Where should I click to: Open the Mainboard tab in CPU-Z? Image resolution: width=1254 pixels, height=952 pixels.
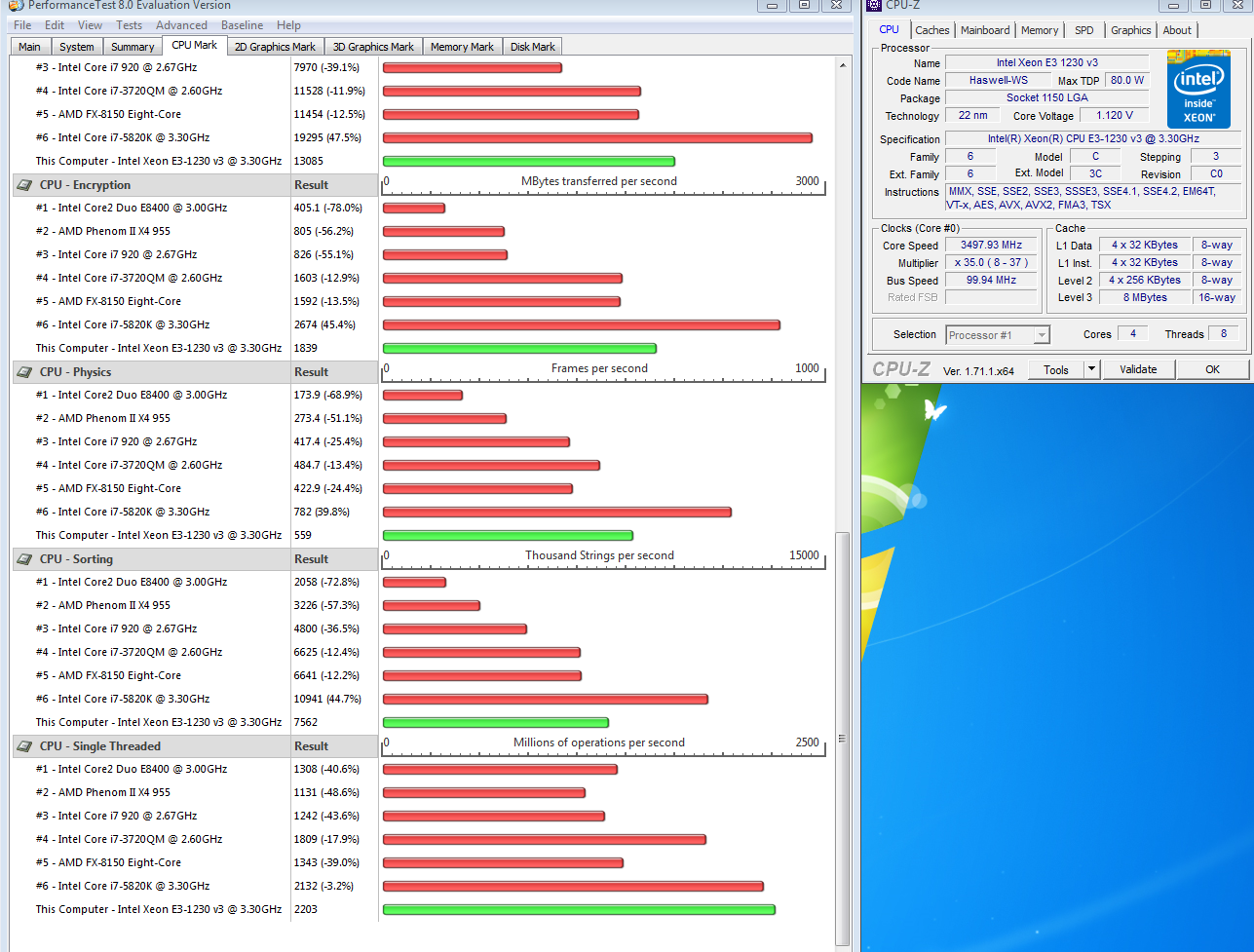click(x=985, y=30)
